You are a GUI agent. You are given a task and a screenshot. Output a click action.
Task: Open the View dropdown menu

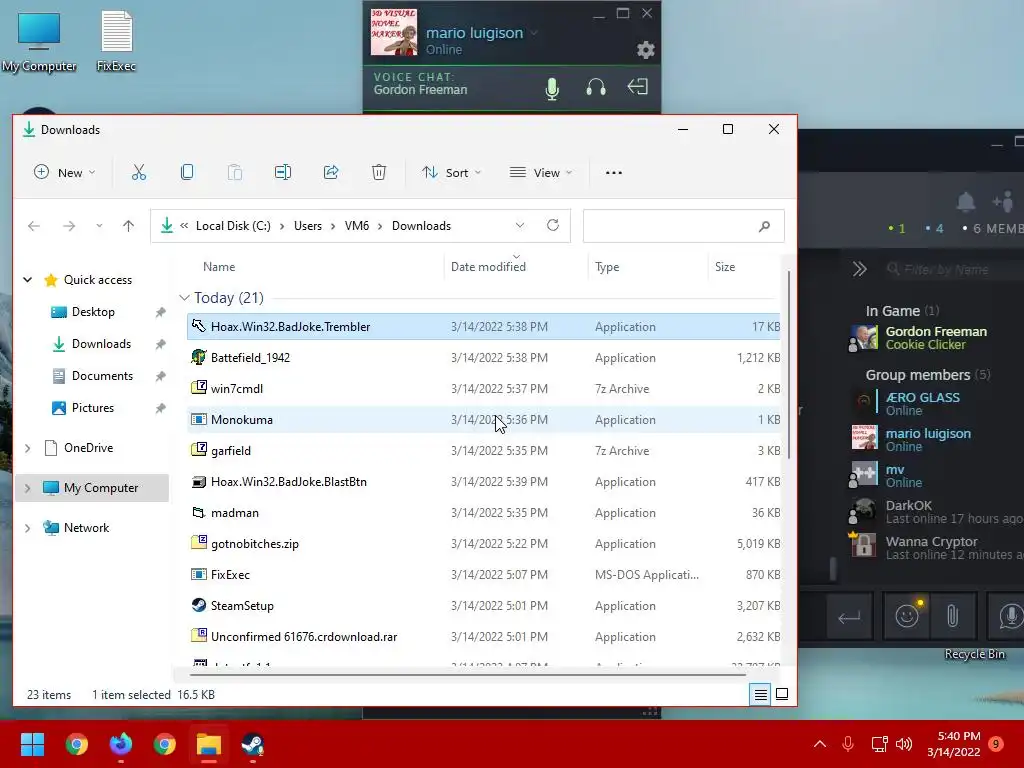coord(541,172)
